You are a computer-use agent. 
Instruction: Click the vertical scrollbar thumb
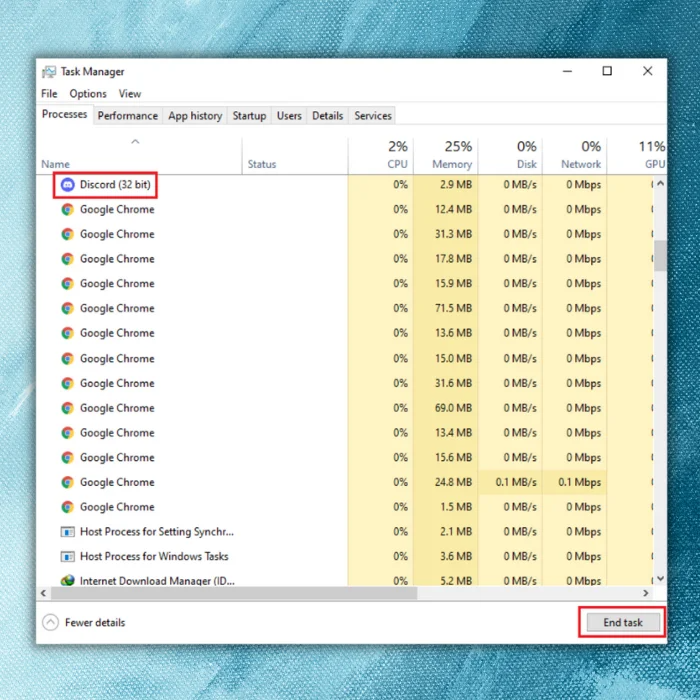point(660,255)
